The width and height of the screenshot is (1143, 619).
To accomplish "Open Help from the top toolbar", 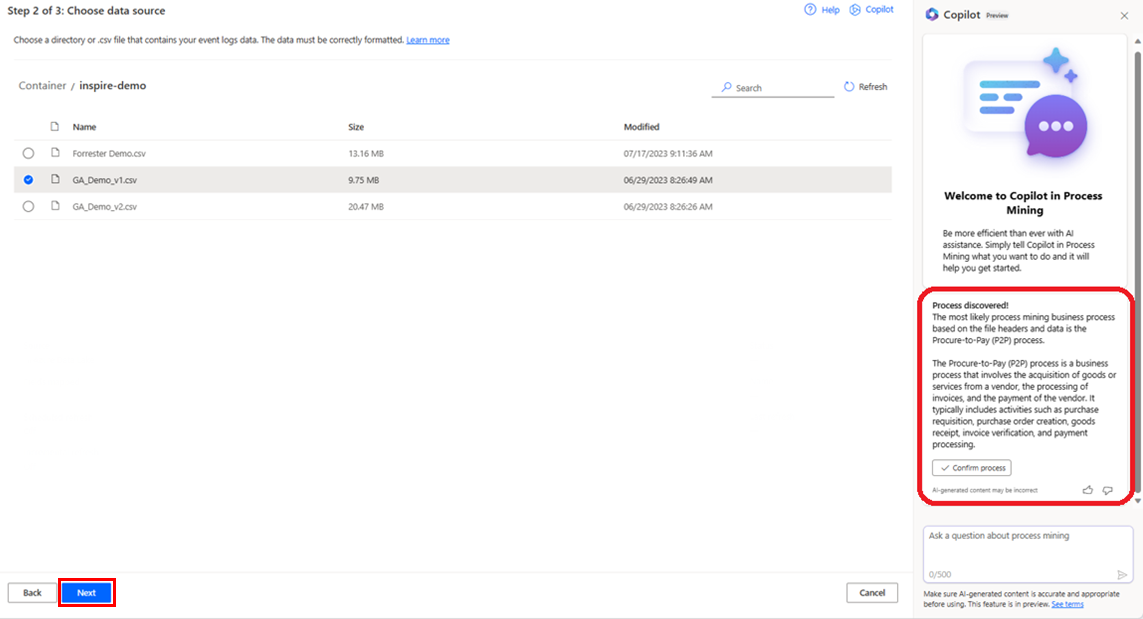I will point(820,9).
